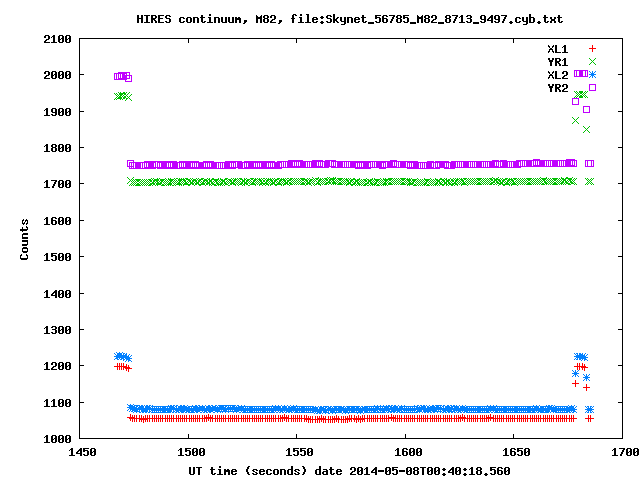Click the 'Counts' y-axis label
The height and width of the screenshot is (480, 640).
click(24, 239)
